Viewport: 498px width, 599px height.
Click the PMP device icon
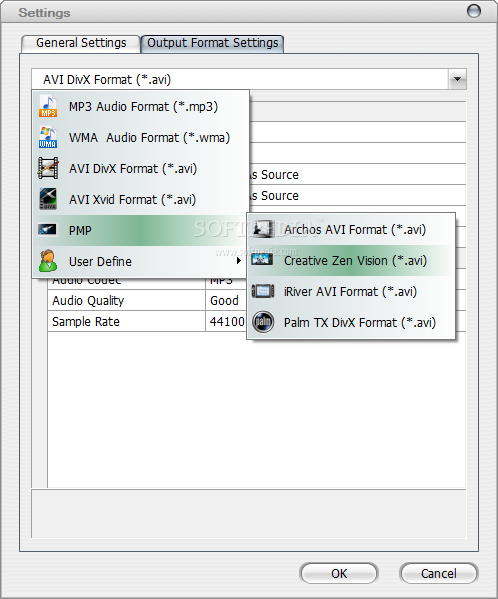tap(48, 230)
